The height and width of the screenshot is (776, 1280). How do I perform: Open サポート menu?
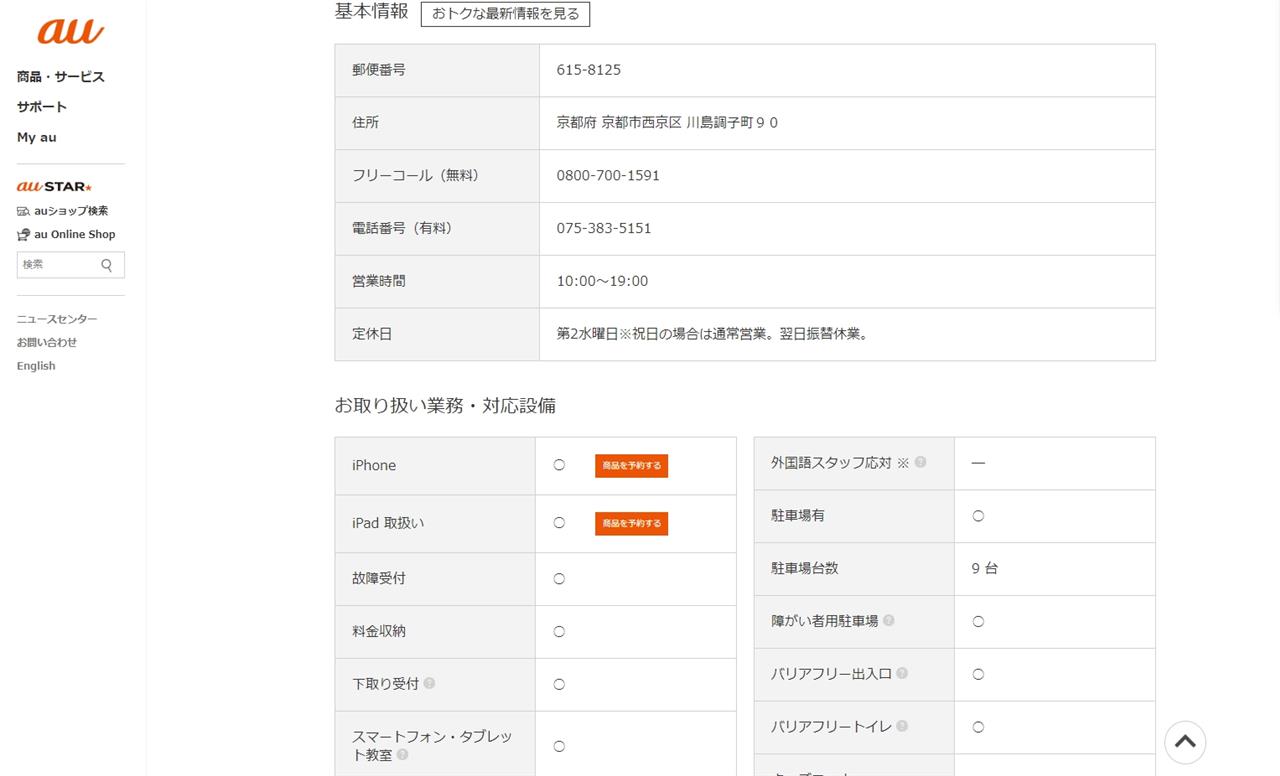pos(42,107)
